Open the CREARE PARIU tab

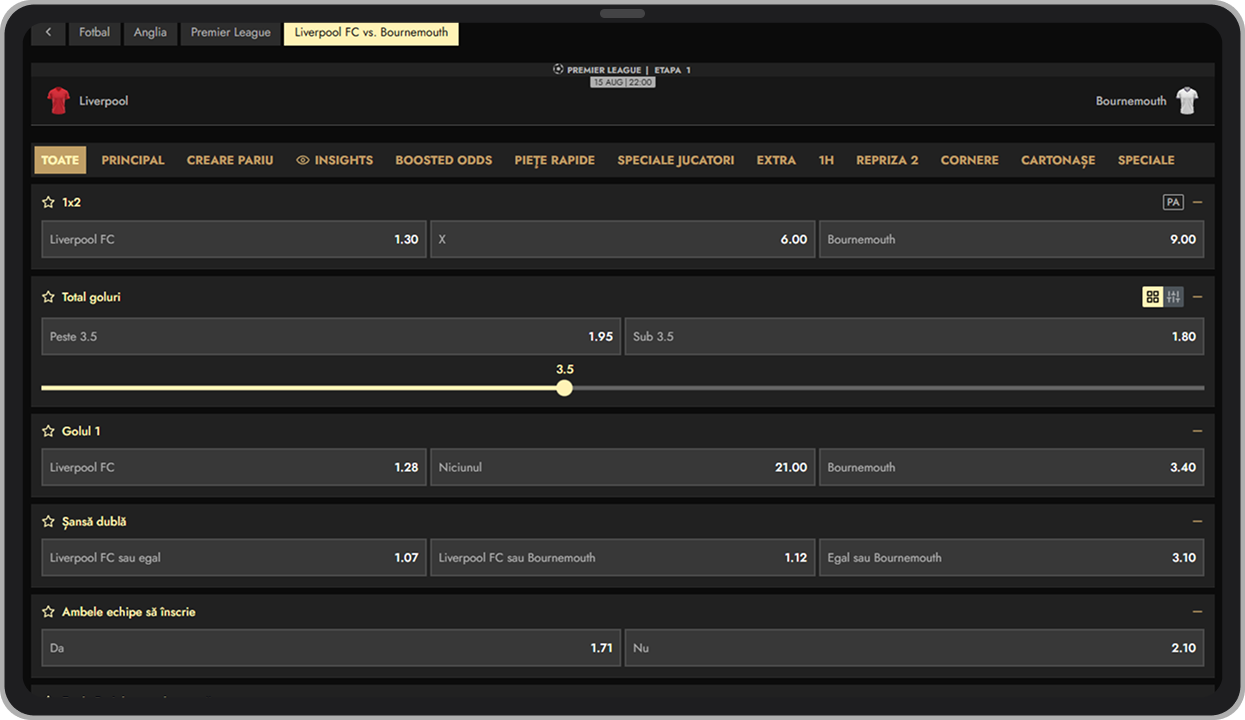[x=230, y=160]
